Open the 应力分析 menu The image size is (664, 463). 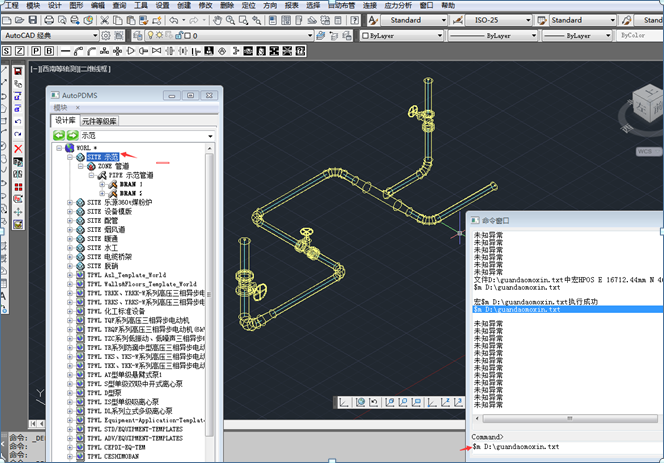coord(398,5)
